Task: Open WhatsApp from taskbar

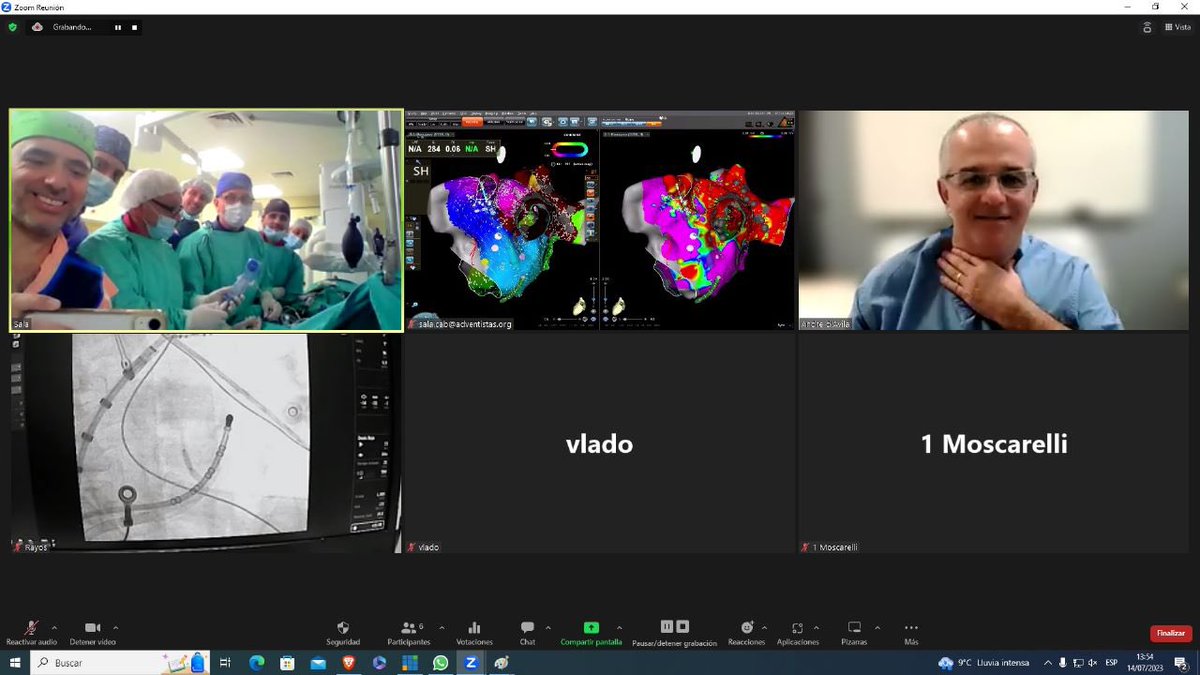Action: (440, 663)
